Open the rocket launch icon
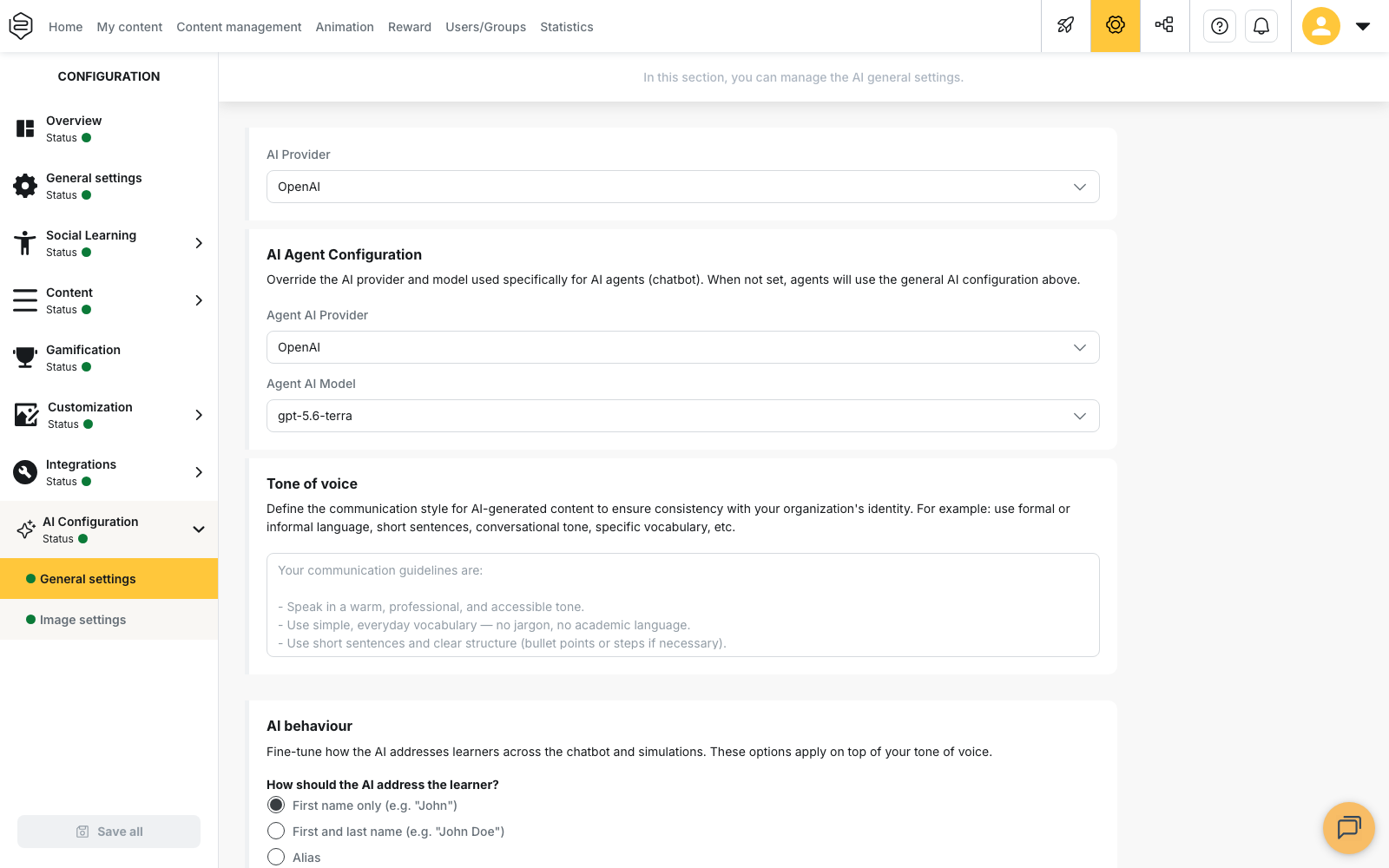This screenshot has height=868, width=1389. click(x=1066, y=26)
